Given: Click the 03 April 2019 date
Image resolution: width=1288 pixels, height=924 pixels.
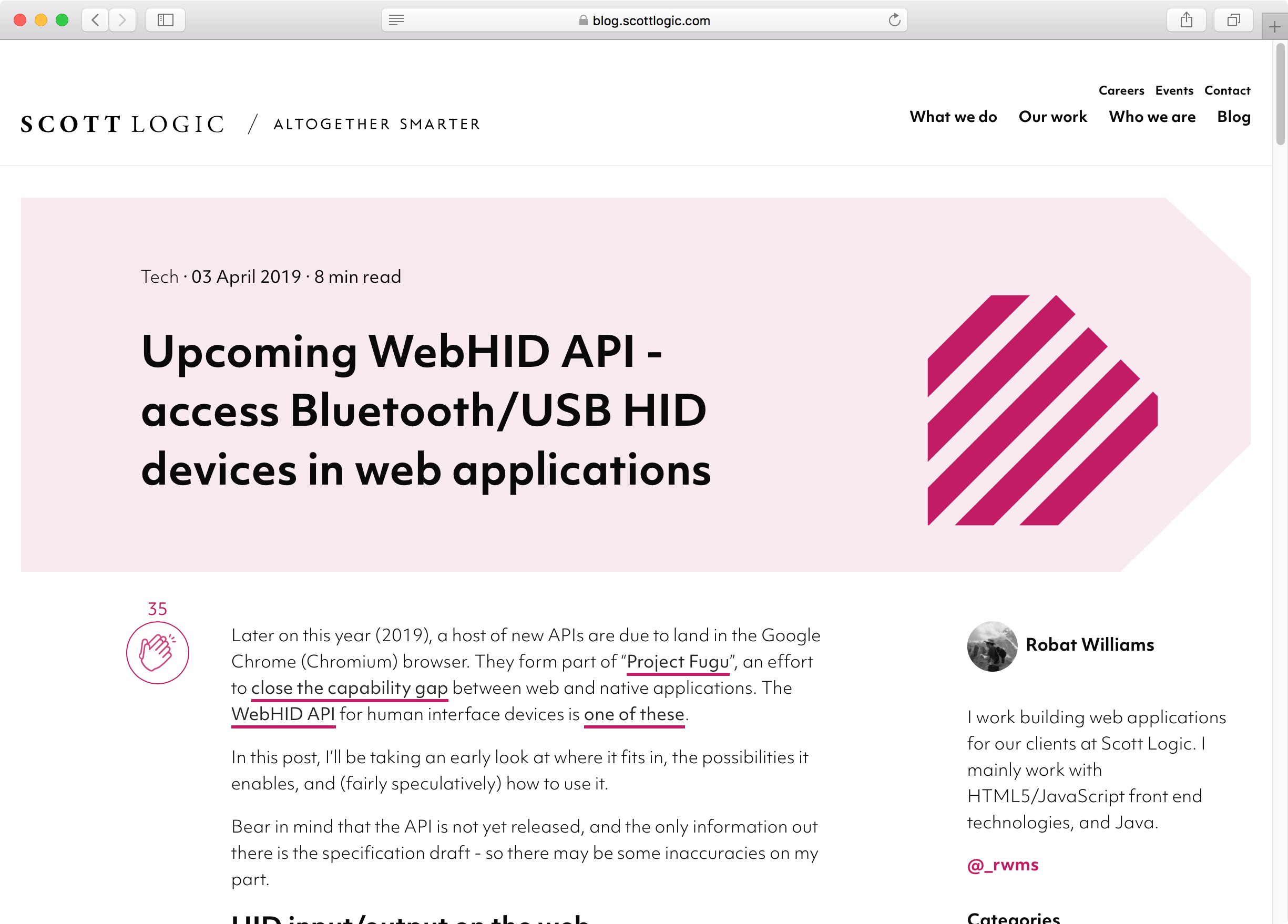Looking at the screenshot, I should [x=246, y=276].
